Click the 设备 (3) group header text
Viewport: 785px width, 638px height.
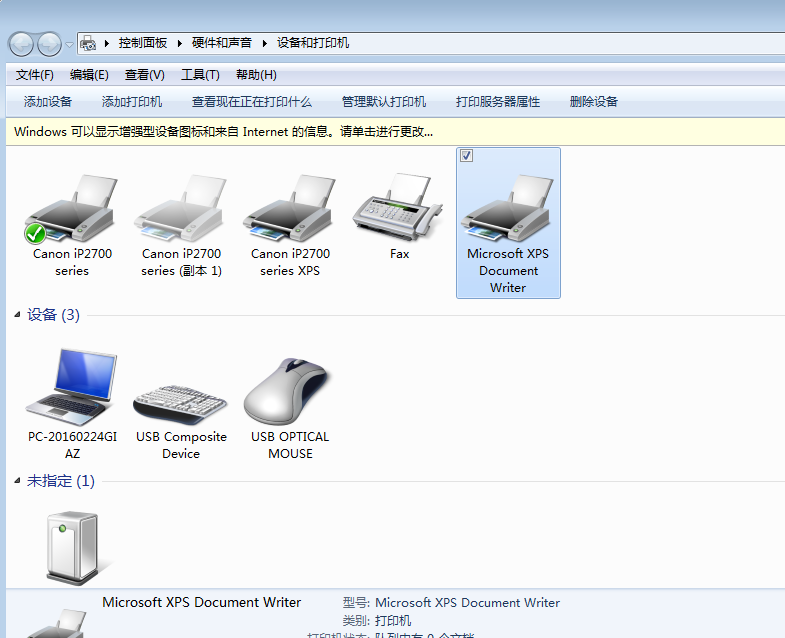53,315
